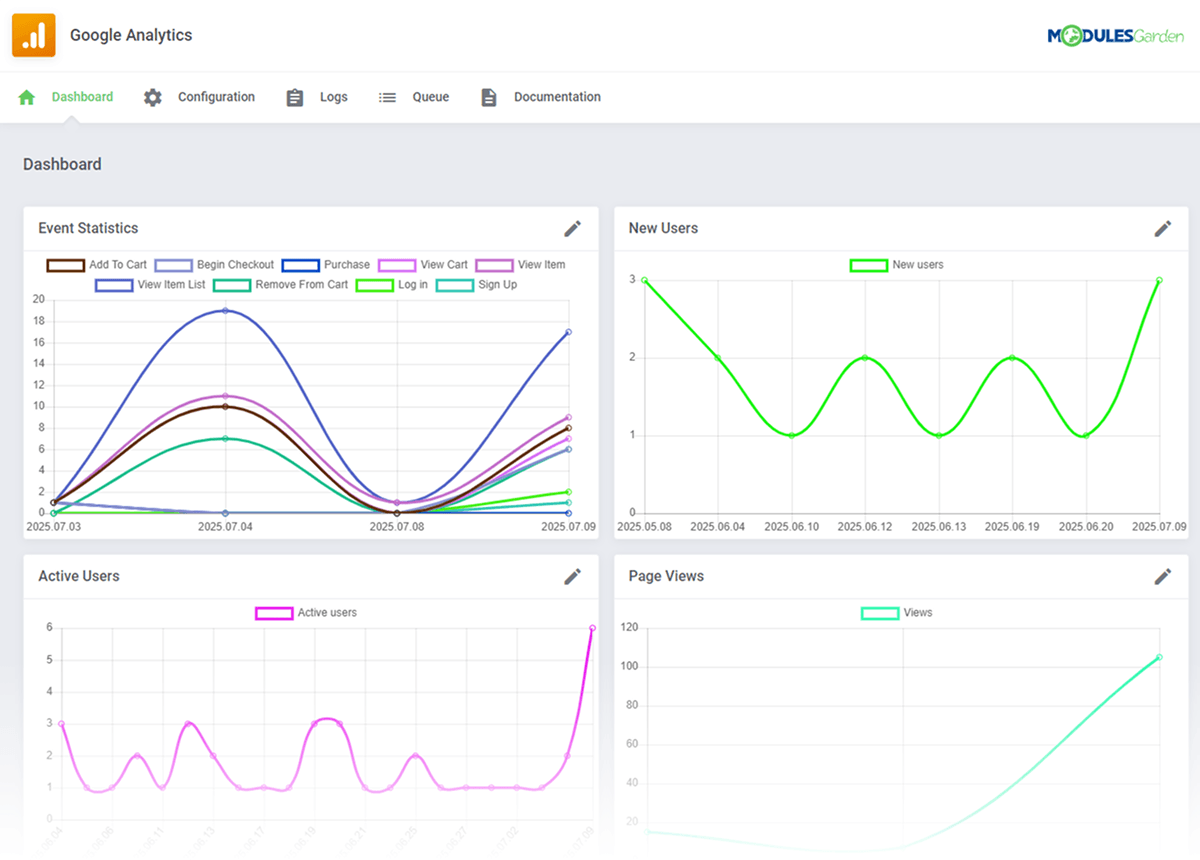This screenshot has height=860, width=1200.
Task: Click the View Item List peak point at 19
Action: [x=225, y=310]
